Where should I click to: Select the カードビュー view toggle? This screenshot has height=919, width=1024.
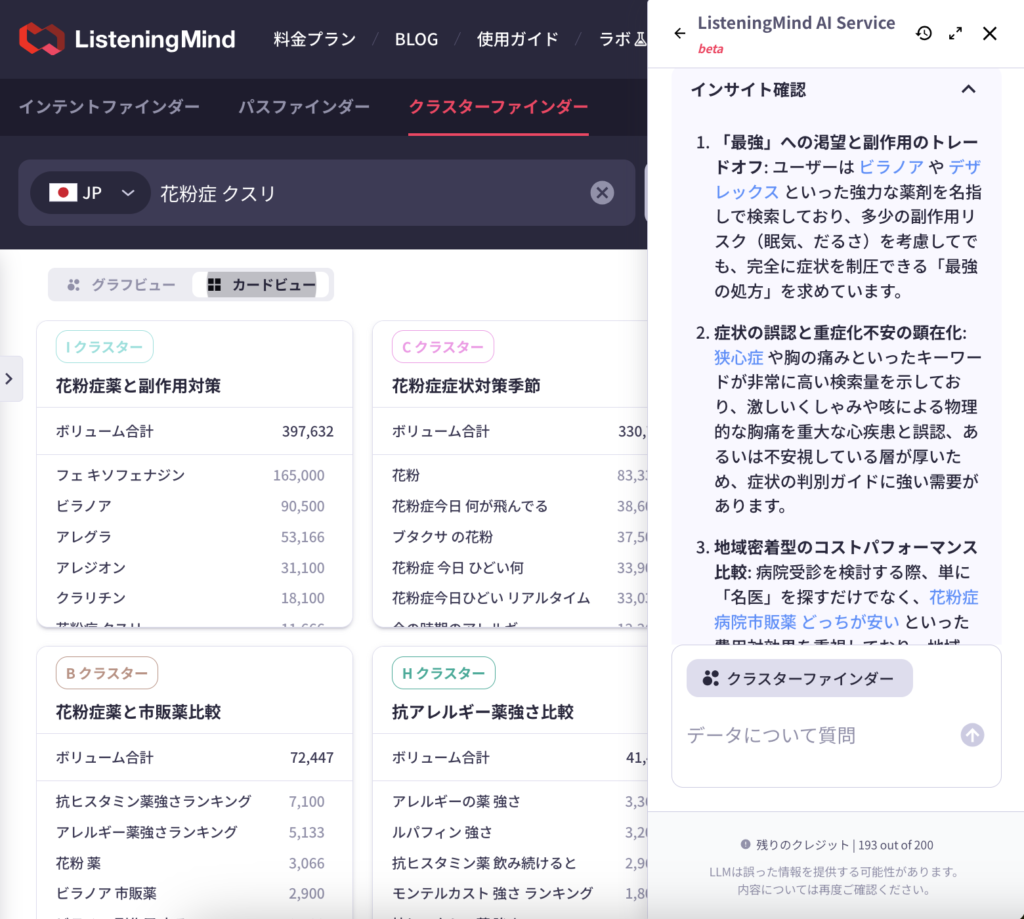(262, 285)
